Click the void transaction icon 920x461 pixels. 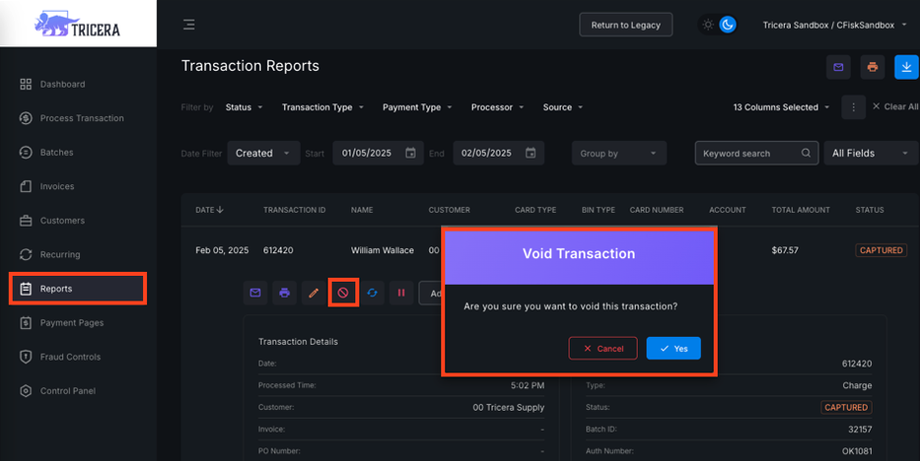pos(343,293)
